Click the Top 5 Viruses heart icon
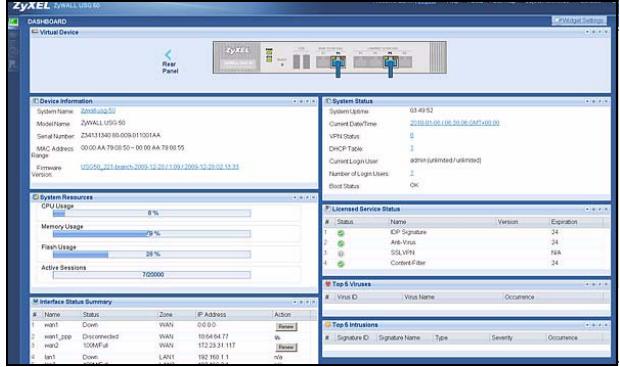The width and height of the screenshot is (620, 367). click(327, 284)
